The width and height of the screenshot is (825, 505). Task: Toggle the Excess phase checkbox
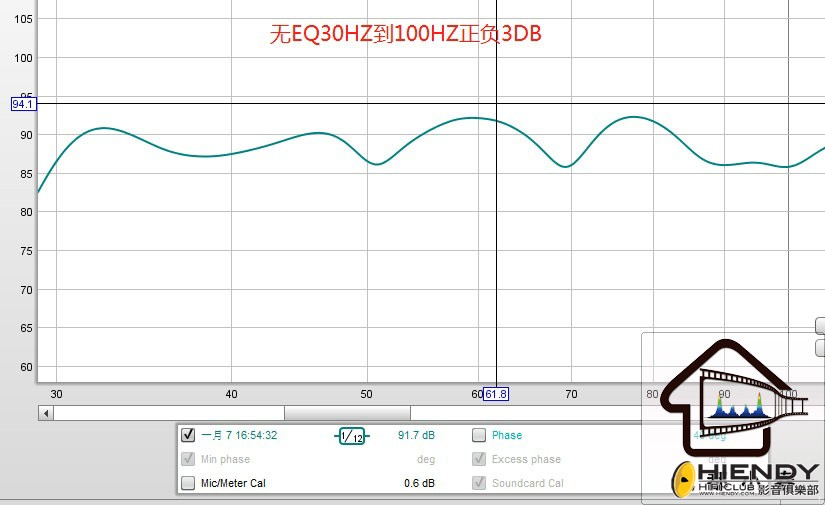coord(479,459)
